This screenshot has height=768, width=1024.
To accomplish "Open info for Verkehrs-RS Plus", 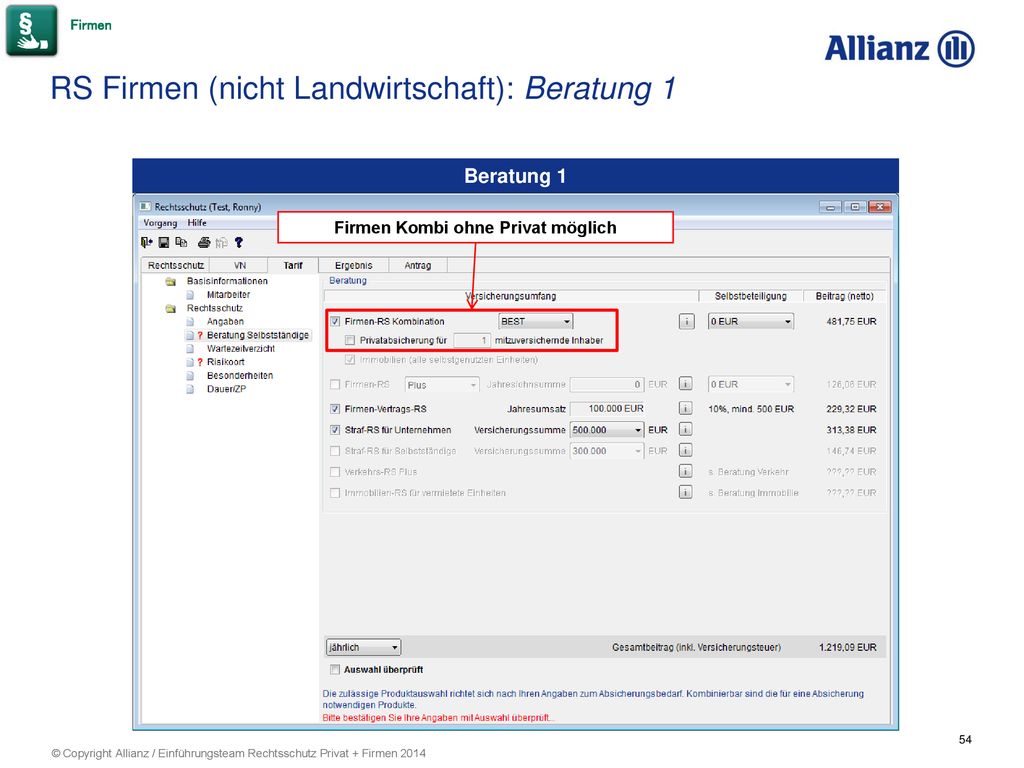I will (x=686, y=471).
